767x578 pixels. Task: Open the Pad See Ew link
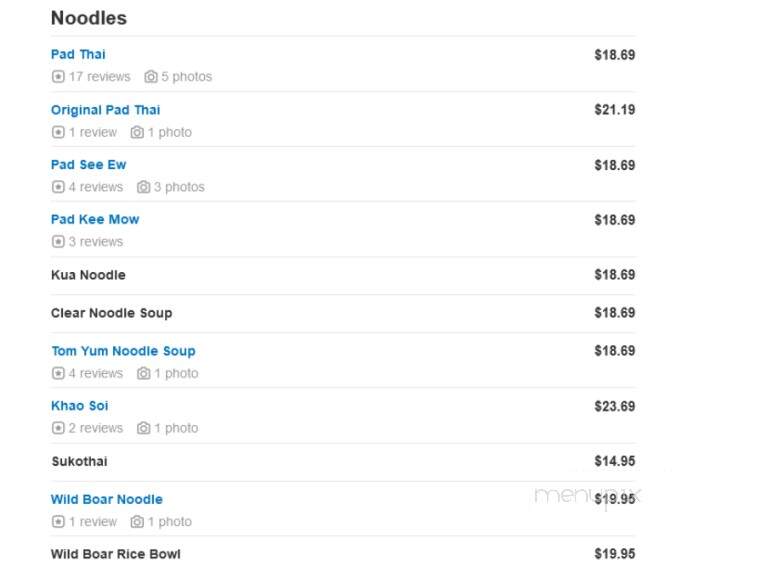tap(89, 165)
